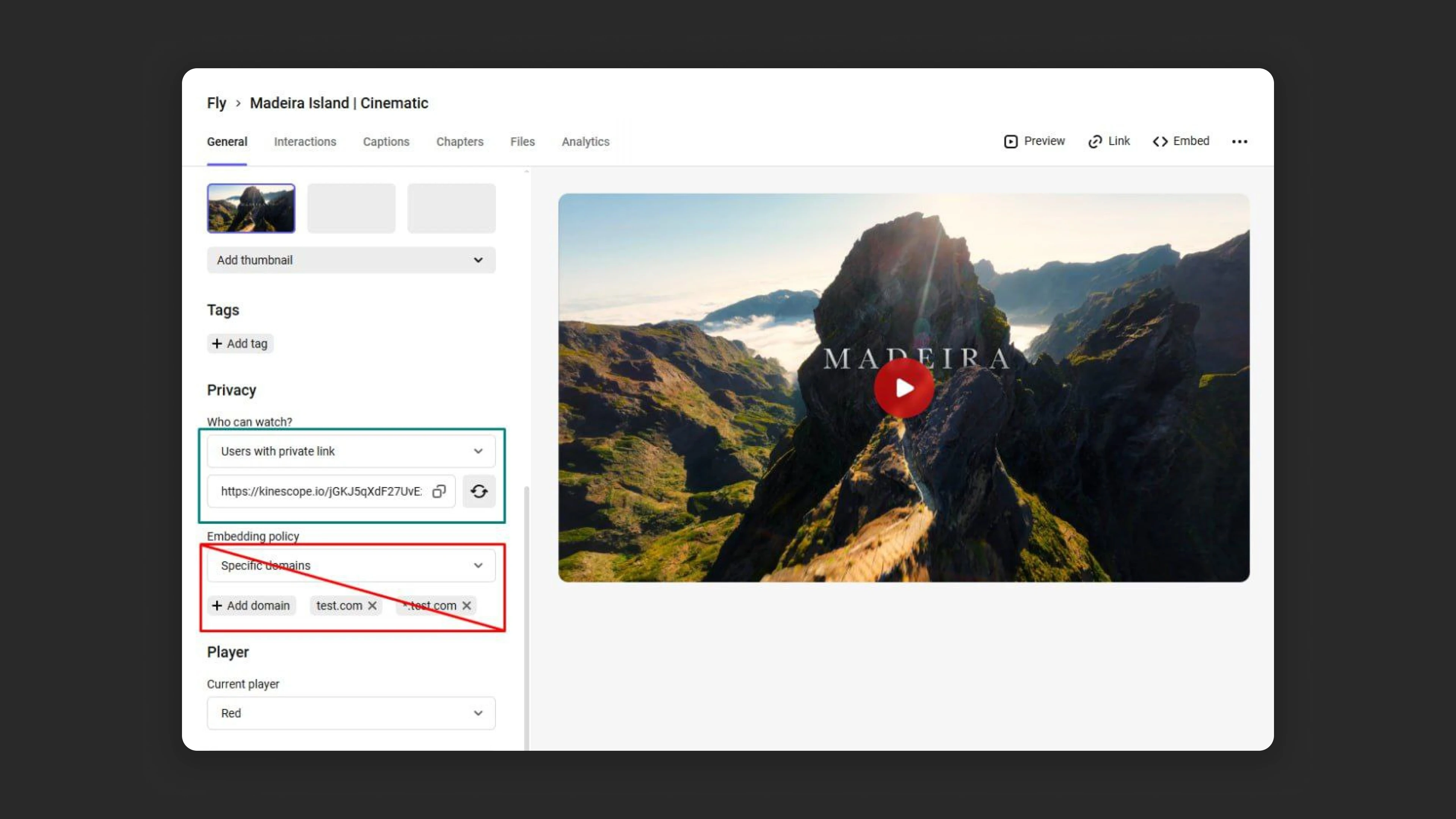Open Embedding policy Specific domains dropdown
1456x819 pixels.
click(x=351, y=565)
